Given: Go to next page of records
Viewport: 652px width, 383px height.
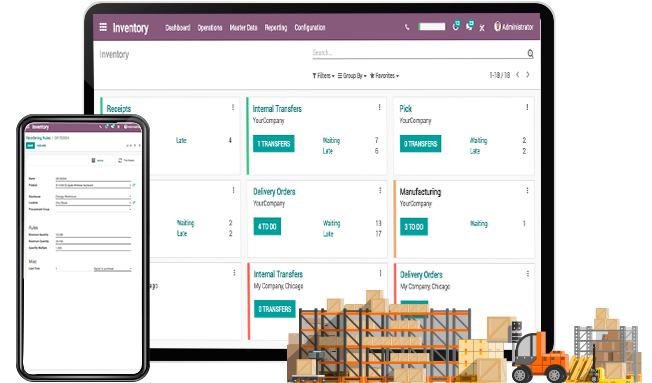Looking at the screenshot, I should click(528, 75).
